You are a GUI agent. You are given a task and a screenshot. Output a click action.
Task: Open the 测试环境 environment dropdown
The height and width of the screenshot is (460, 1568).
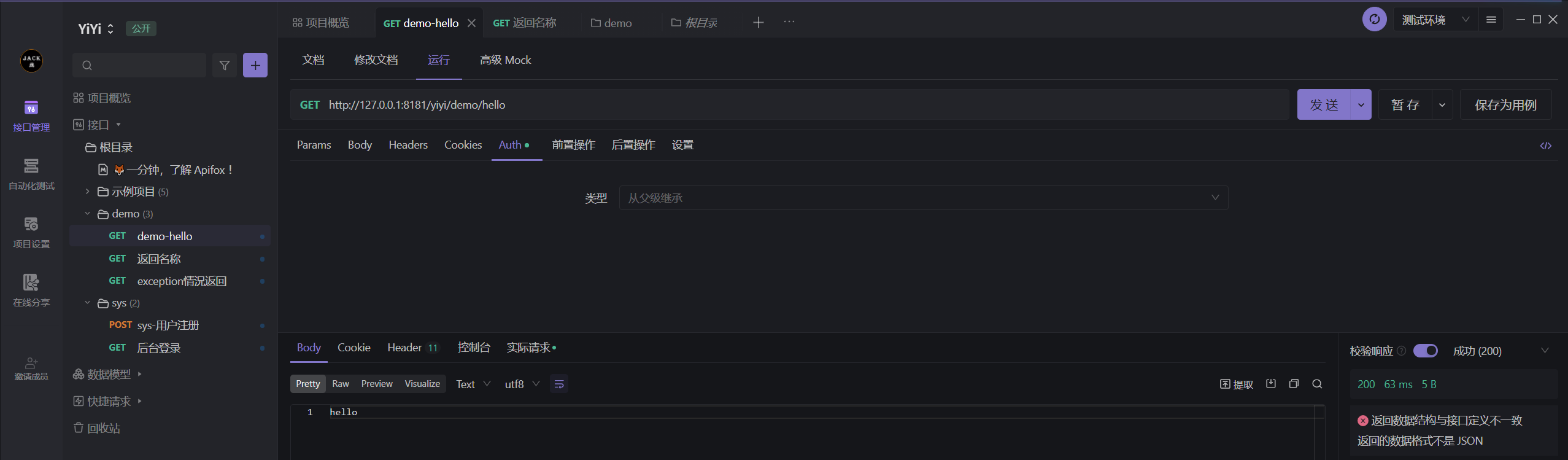coord(1435,20)
